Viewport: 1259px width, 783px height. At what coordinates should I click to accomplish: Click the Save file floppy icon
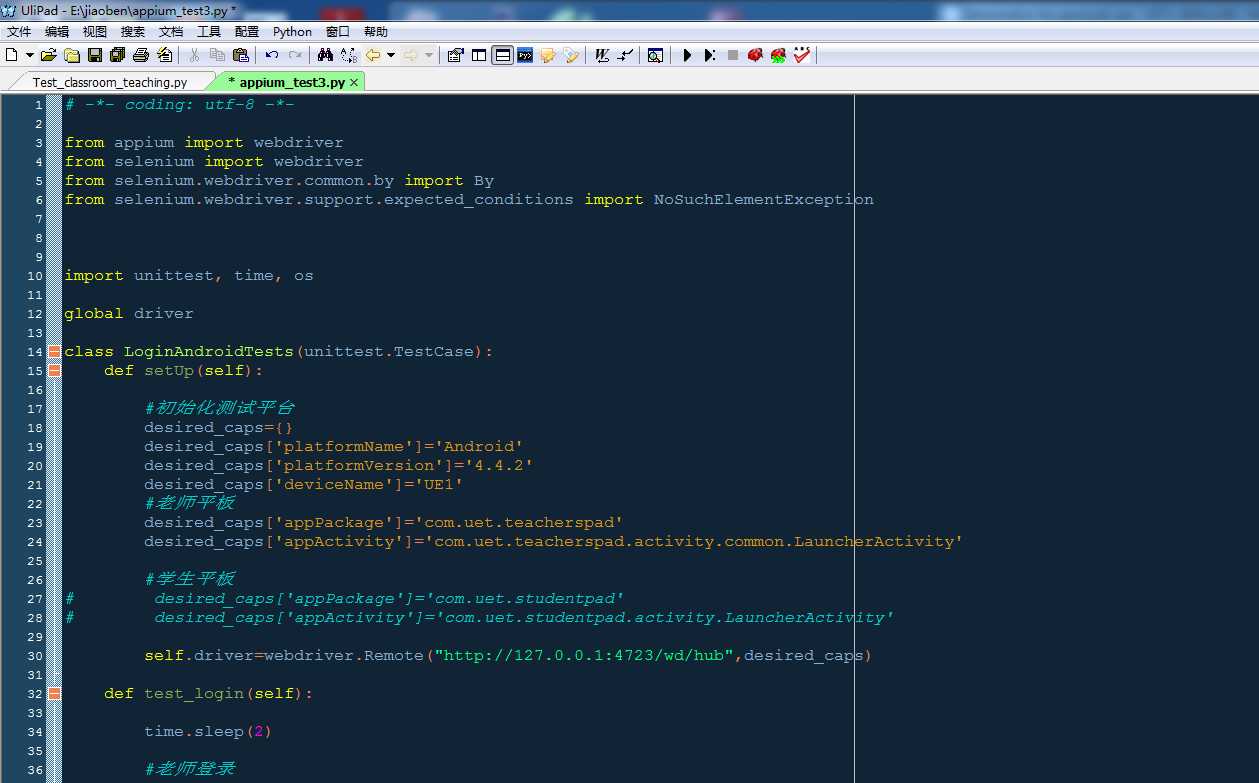click(x=95, y=55)
